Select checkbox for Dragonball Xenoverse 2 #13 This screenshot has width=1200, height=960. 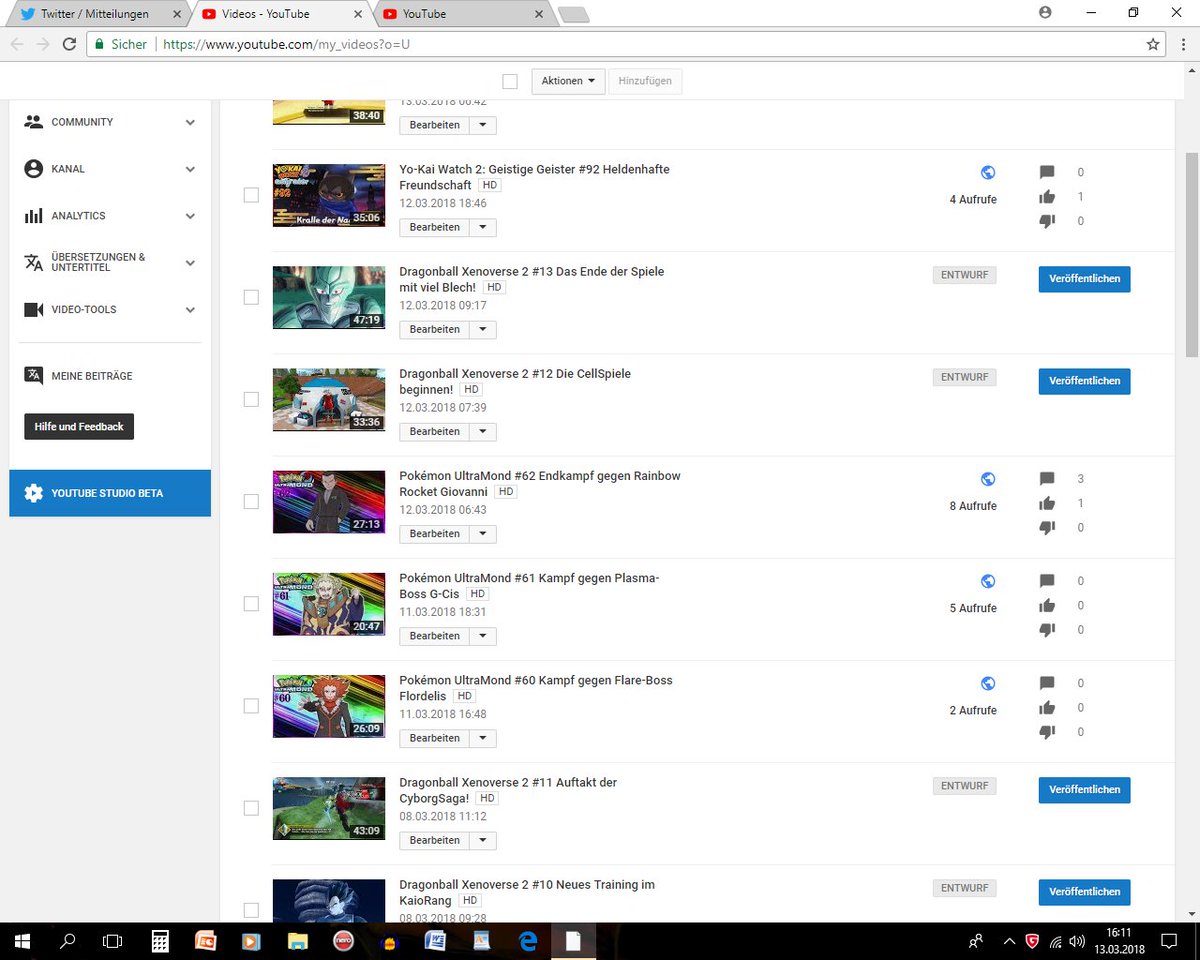coord(251,297)
